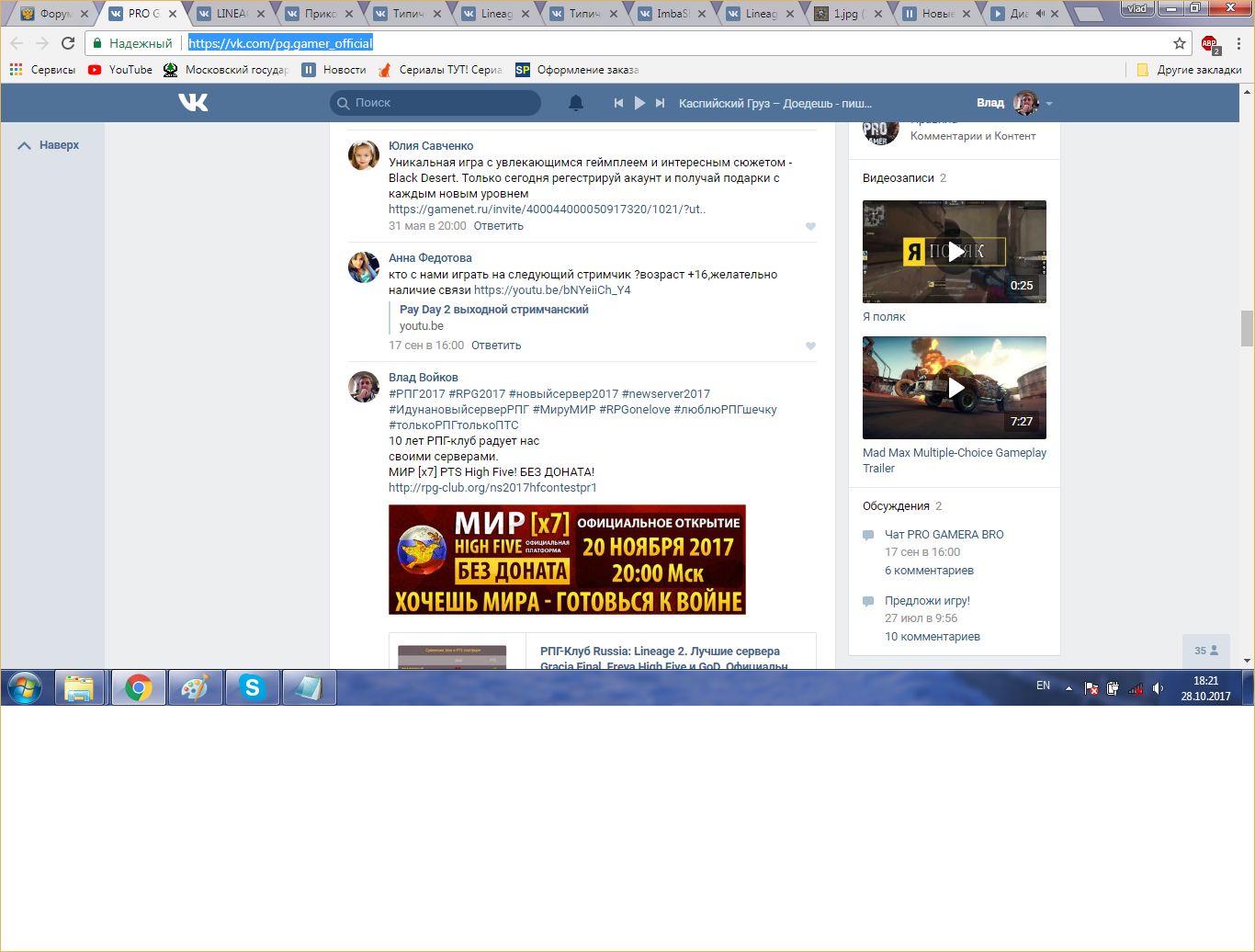
Task: Play the Я поляк video thumbnail
Action: [955, 252]
